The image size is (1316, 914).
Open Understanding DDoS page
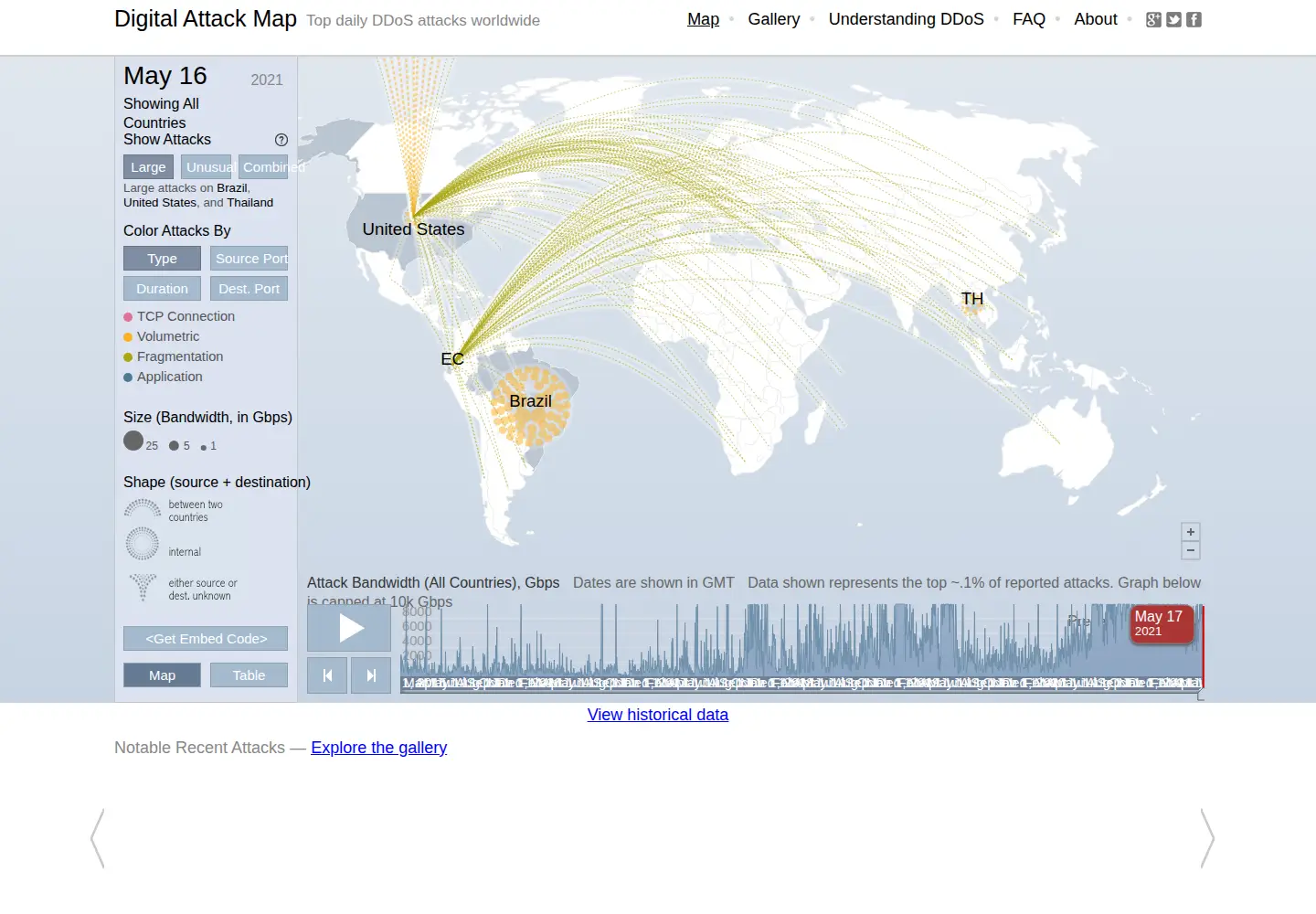tap(906, 19)
